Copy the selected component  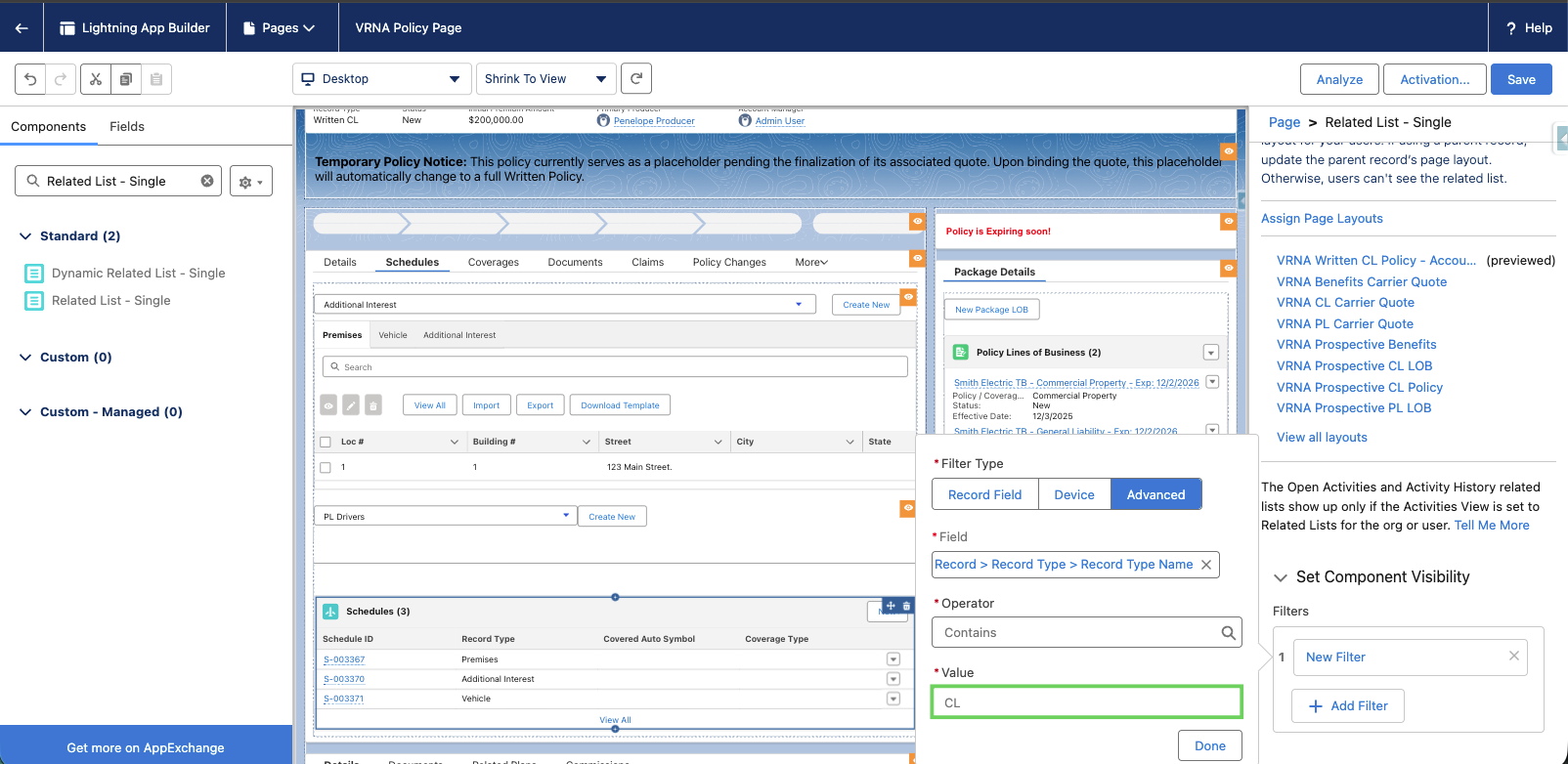click(126, 79)
